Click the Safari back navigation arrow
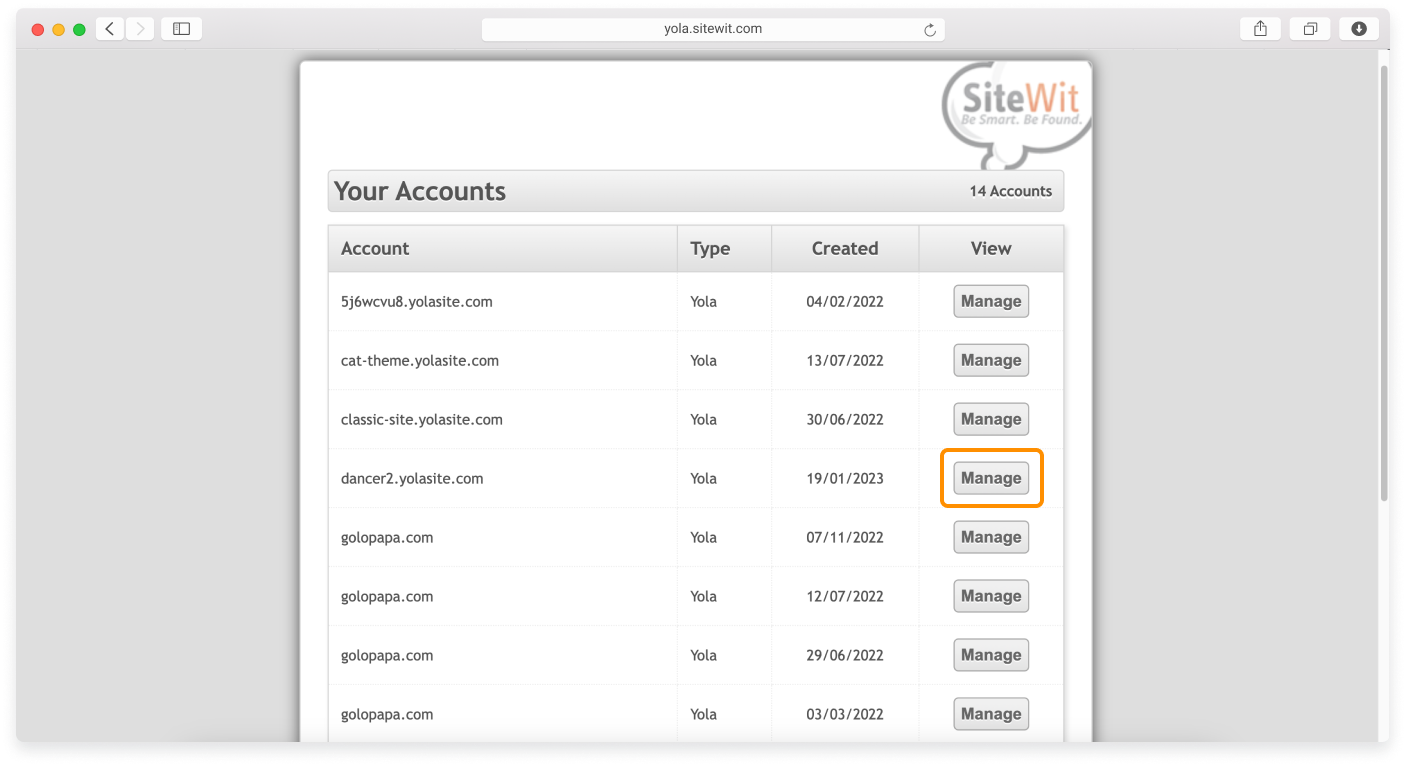1406x766 pixels. point(110,28)
